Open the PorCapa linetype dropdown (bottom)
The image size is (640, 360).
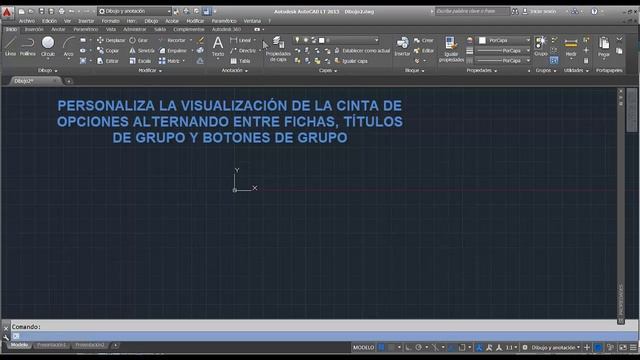coord(504,60)
